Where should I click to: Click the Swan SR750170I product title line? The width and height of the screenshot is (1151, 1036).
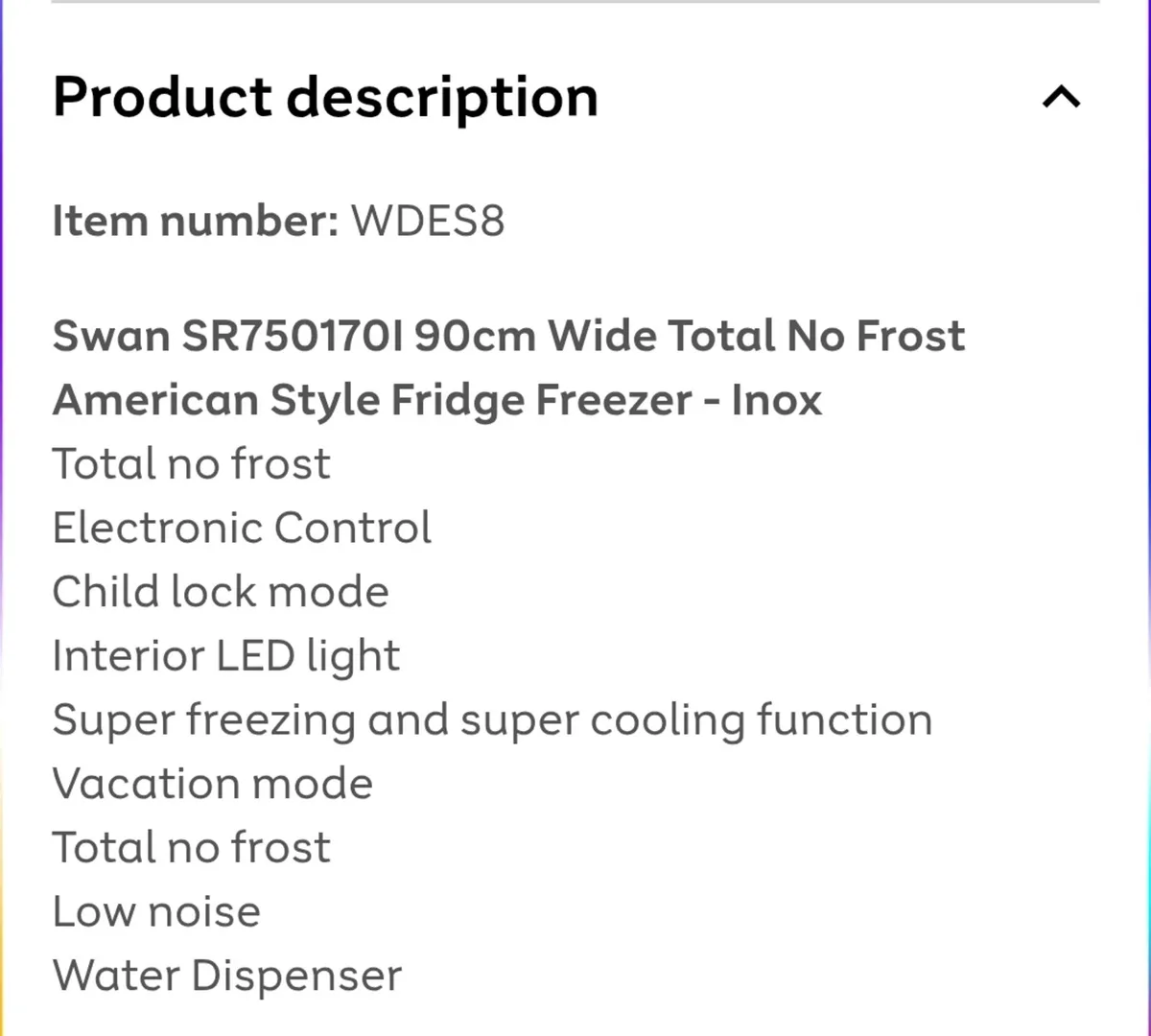point(508,337)
